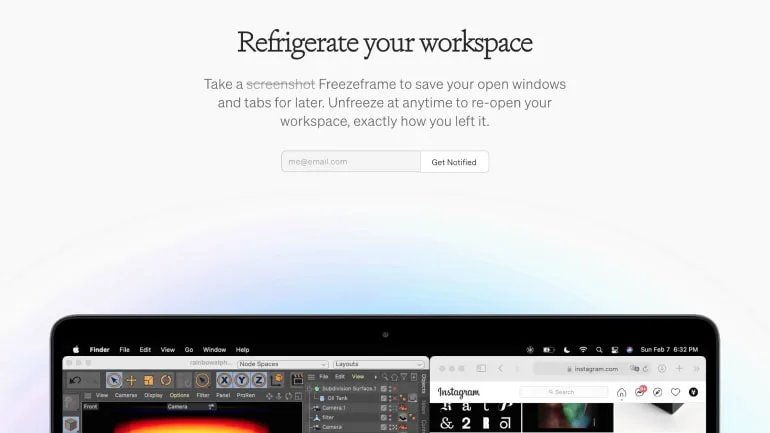Toggle the Subdivision Surface.1 checkbox
This screenshot has height=433, width=770.
(384, 389)
